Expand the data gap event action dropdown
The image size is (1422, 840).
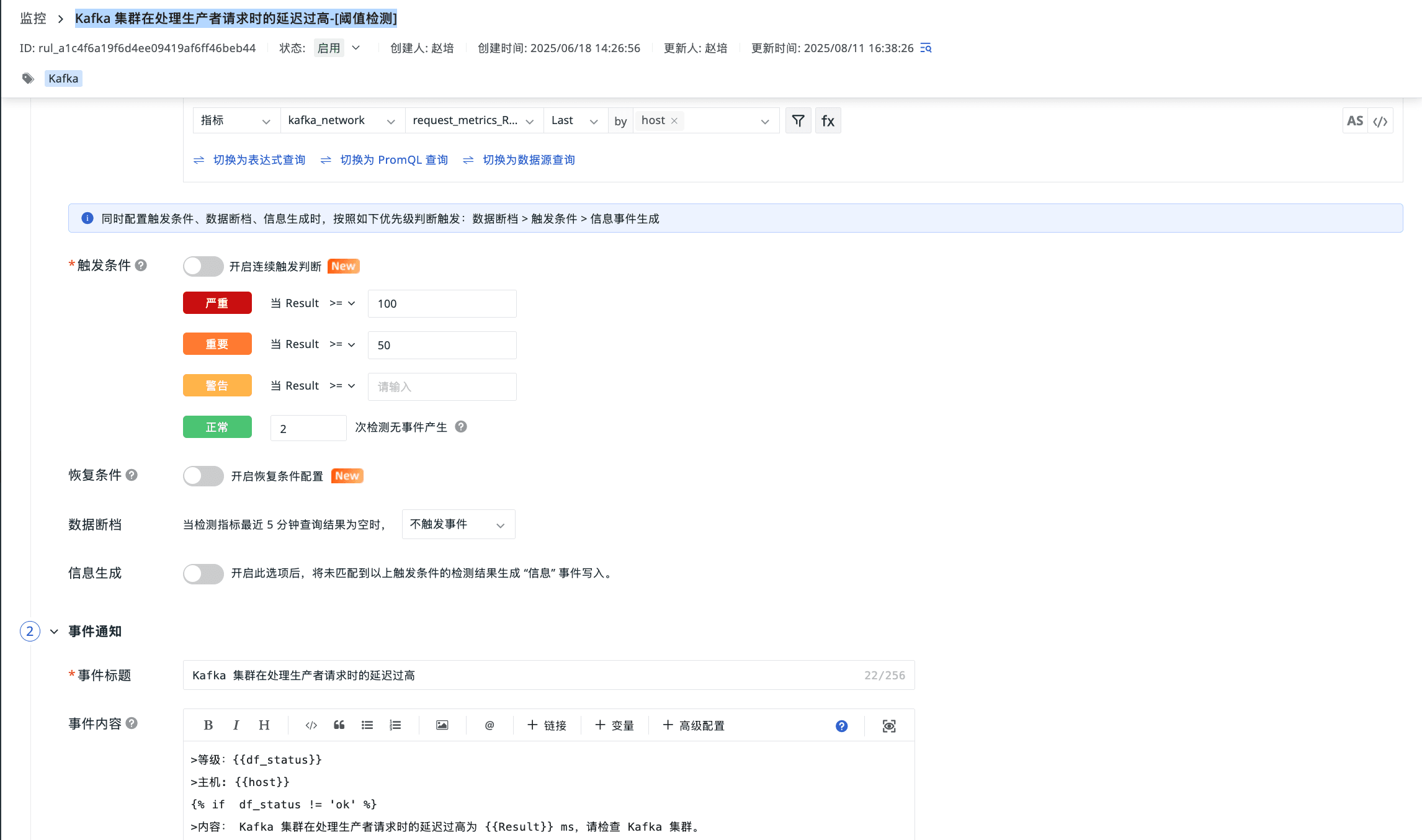(458, 524)
